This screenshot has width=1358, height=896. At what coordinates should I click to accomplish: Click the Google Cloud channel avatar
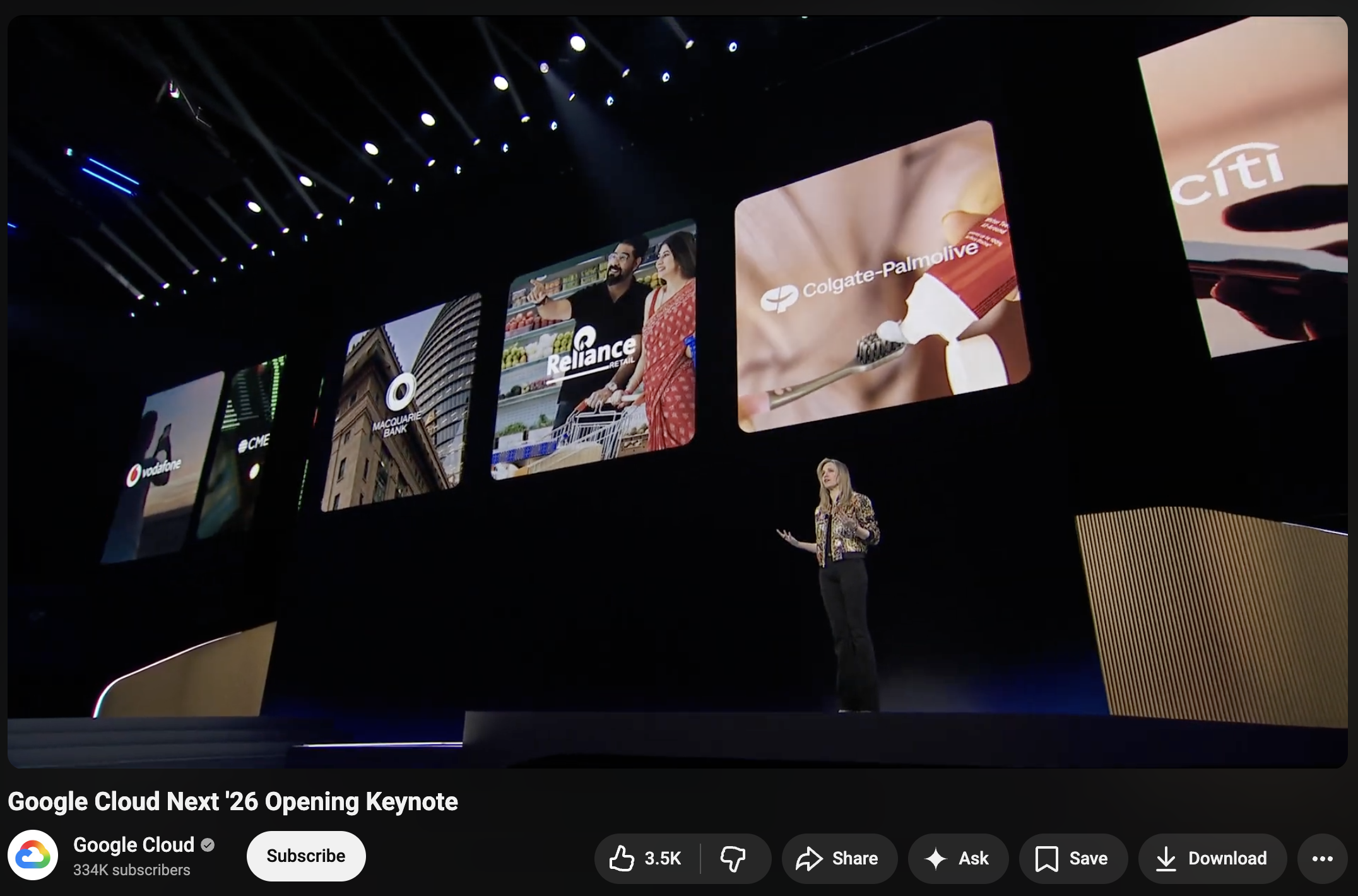(33, 855)
